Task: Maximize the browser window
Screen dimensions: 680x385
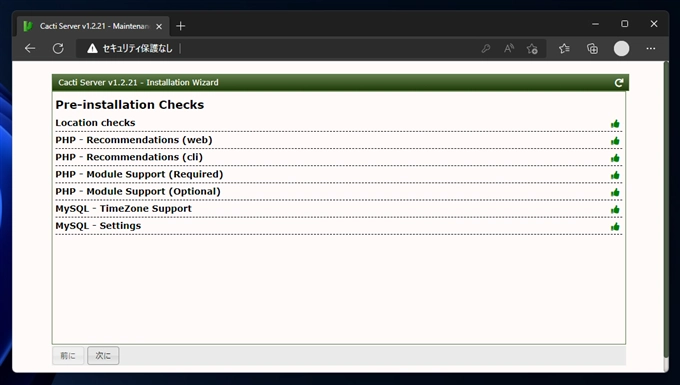Action: click(x=624, y=24)
